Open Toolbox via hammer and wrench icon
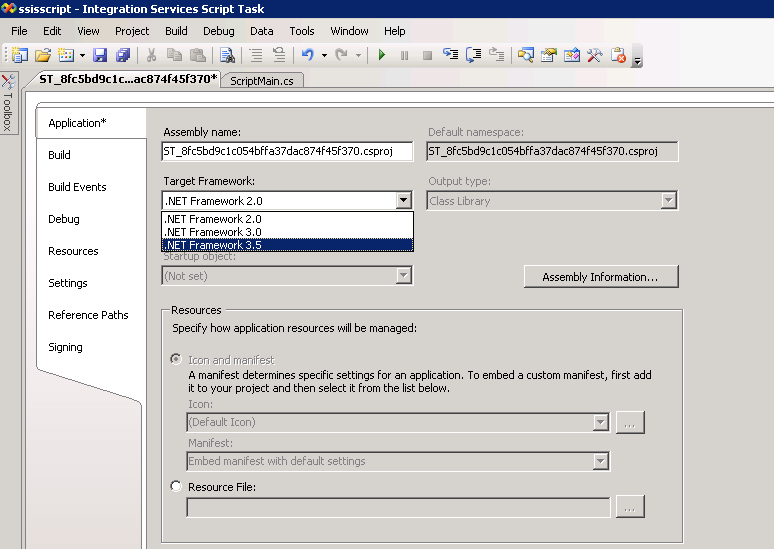The image size is (774, 549). point(595,55)
